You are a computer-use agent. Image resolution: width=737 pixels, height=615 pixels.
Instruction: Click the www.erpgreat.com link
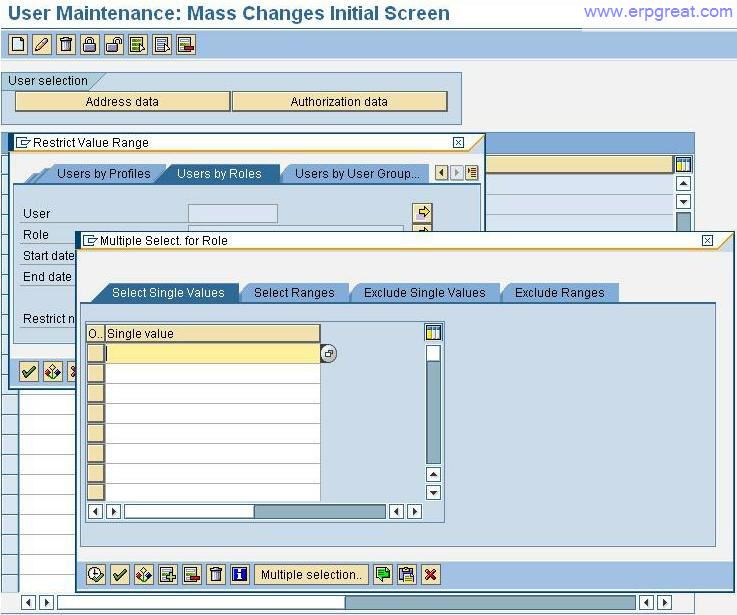[x=658, y=12]
